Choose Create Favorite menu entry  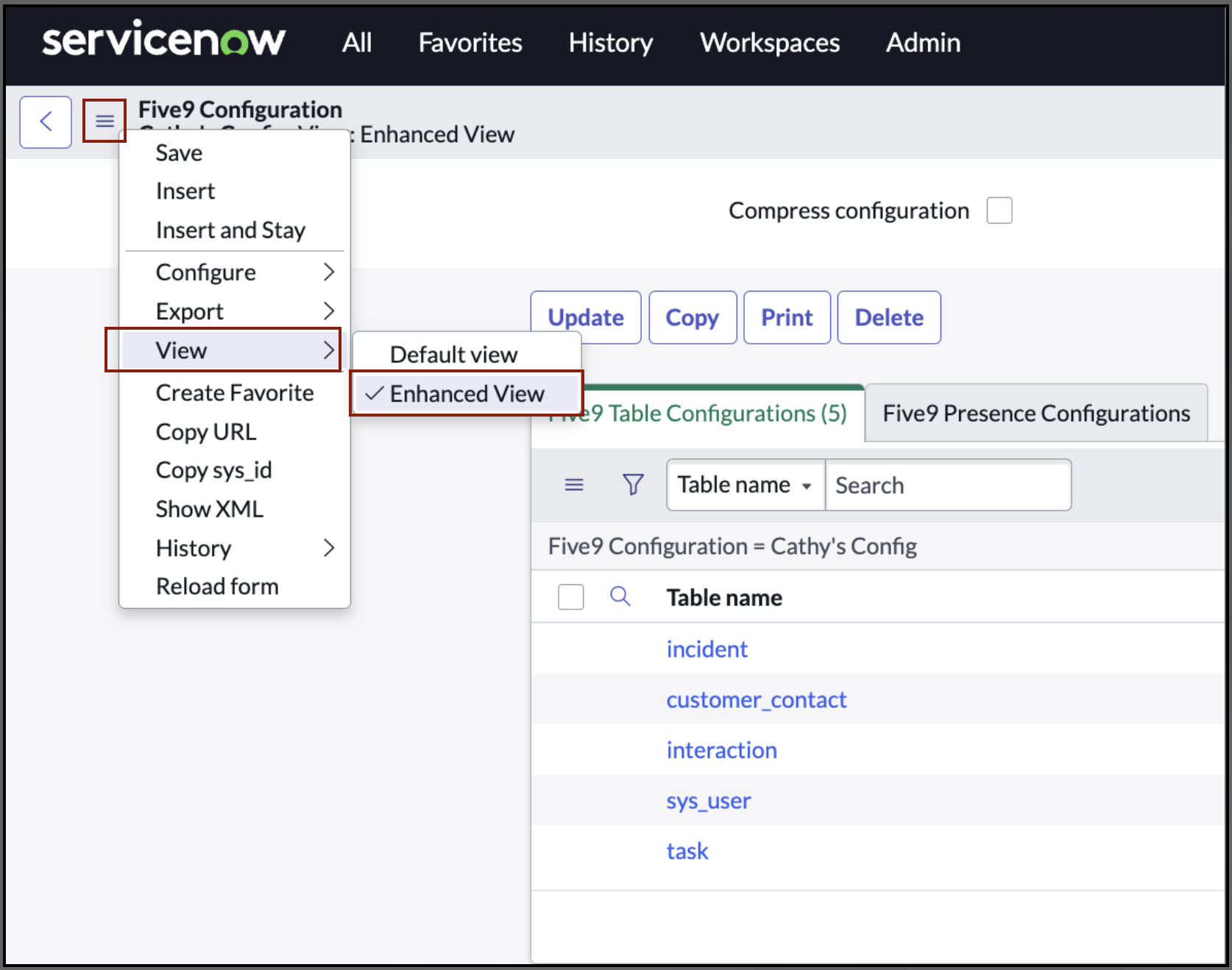tap(234, 393)
